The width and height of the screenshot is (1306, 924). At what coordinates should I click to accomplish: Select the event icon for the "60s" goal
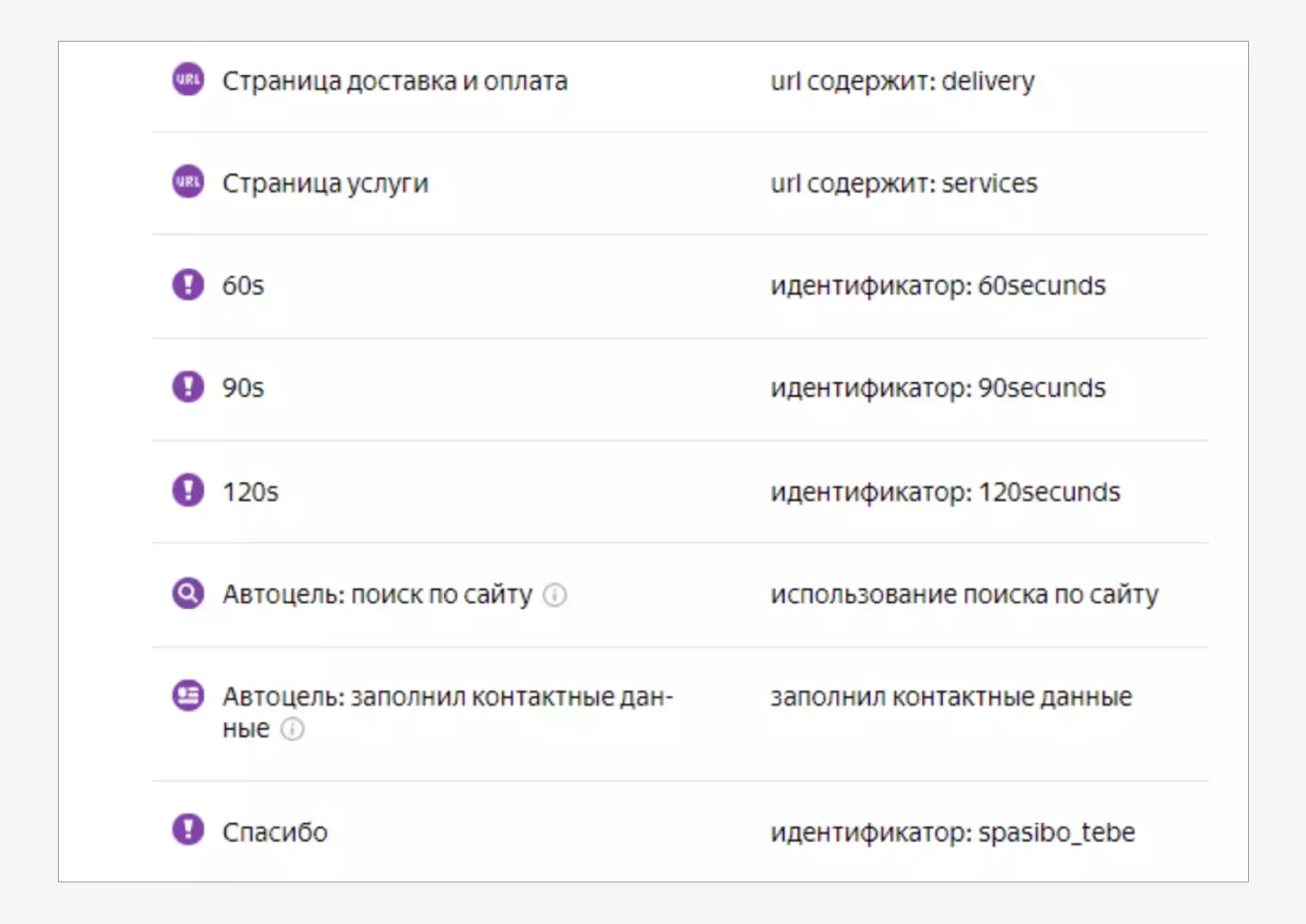click(187, 286)
